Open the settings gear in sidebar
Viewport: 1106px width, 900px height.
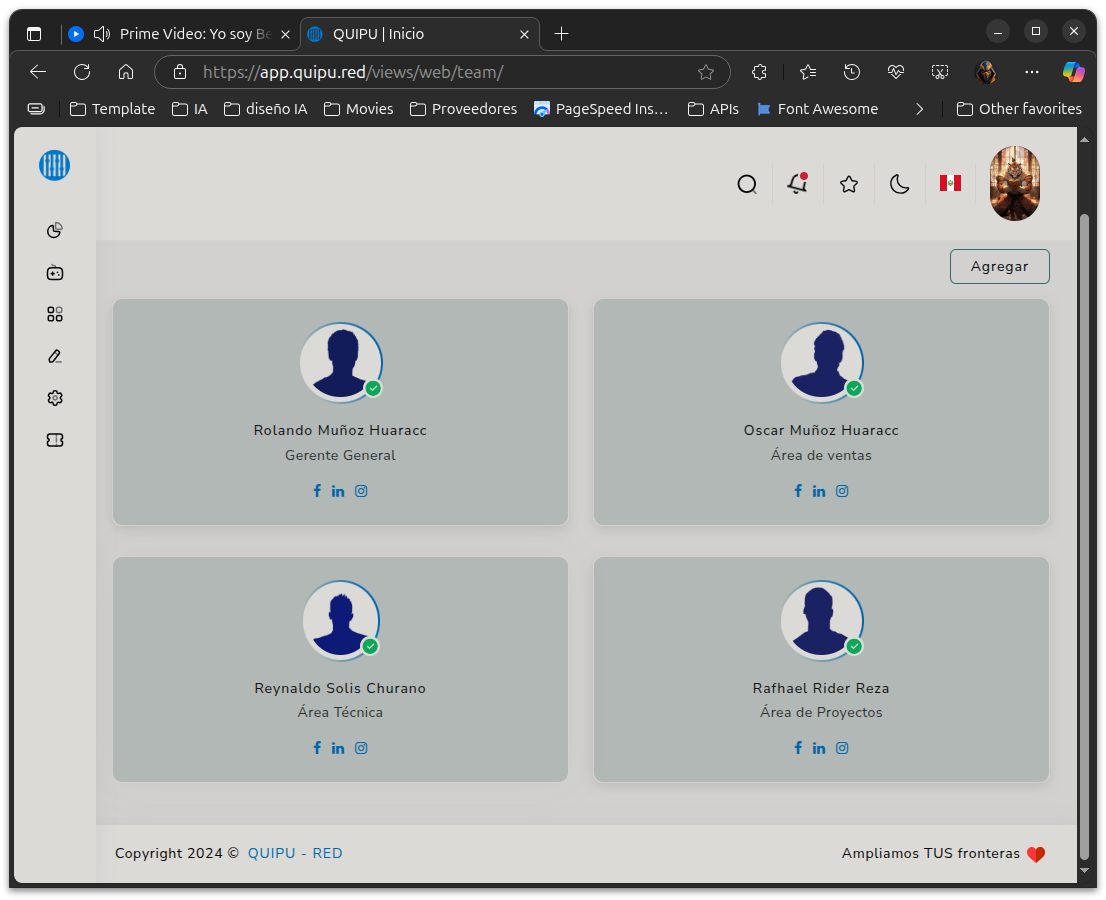point(55,398)
